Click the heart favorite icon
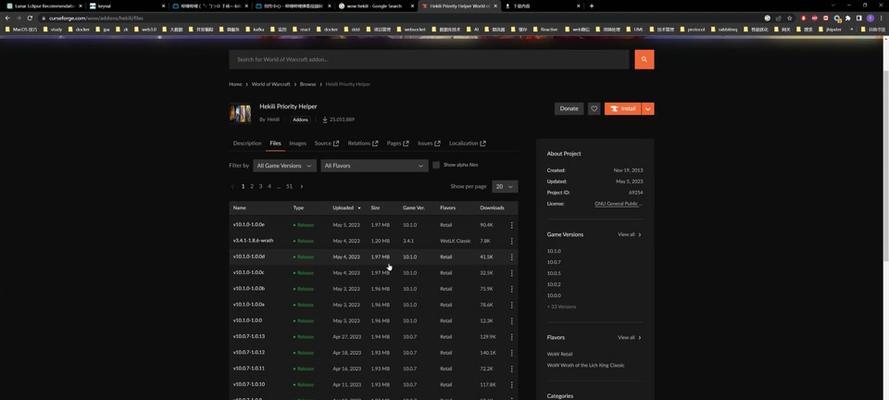 pos(594,109)
